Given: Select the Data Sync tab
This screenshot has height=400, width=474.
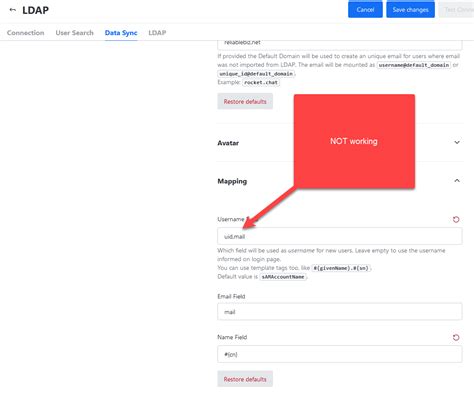Looking at the screenshot, I should (121, 33).
